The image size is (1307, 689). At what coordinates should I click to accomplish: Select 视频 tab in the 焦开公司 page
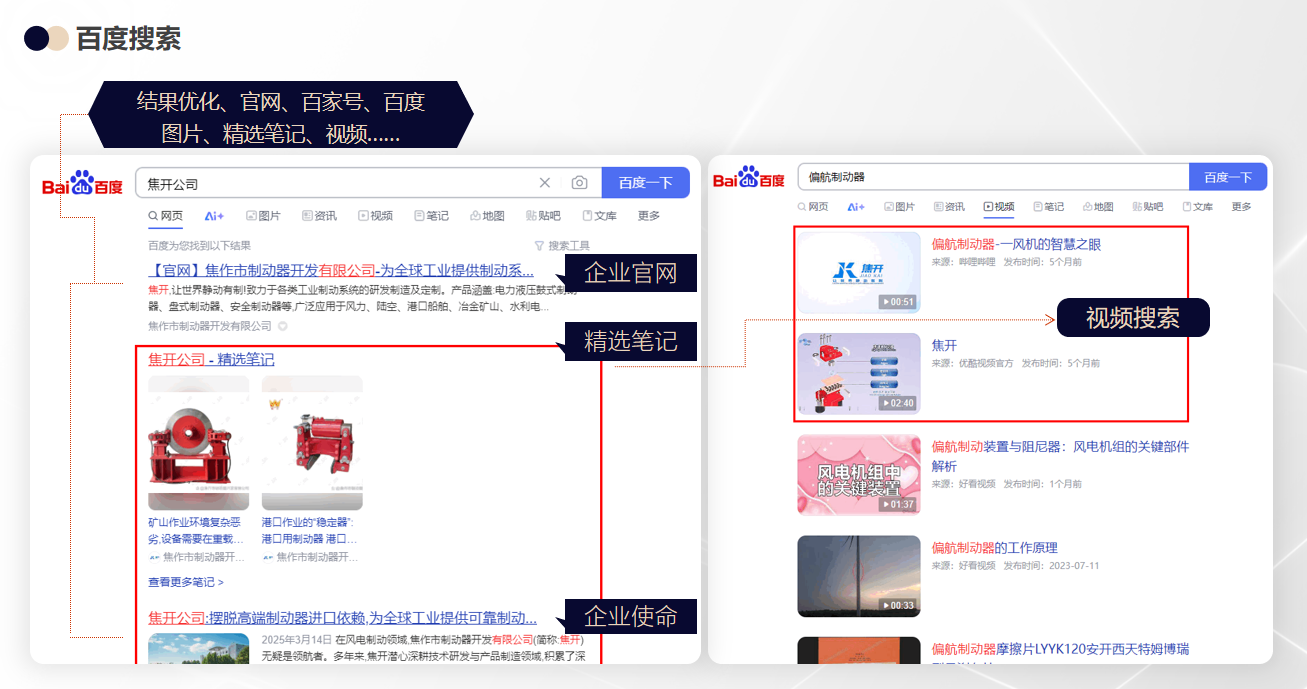[x=376, y=215]
